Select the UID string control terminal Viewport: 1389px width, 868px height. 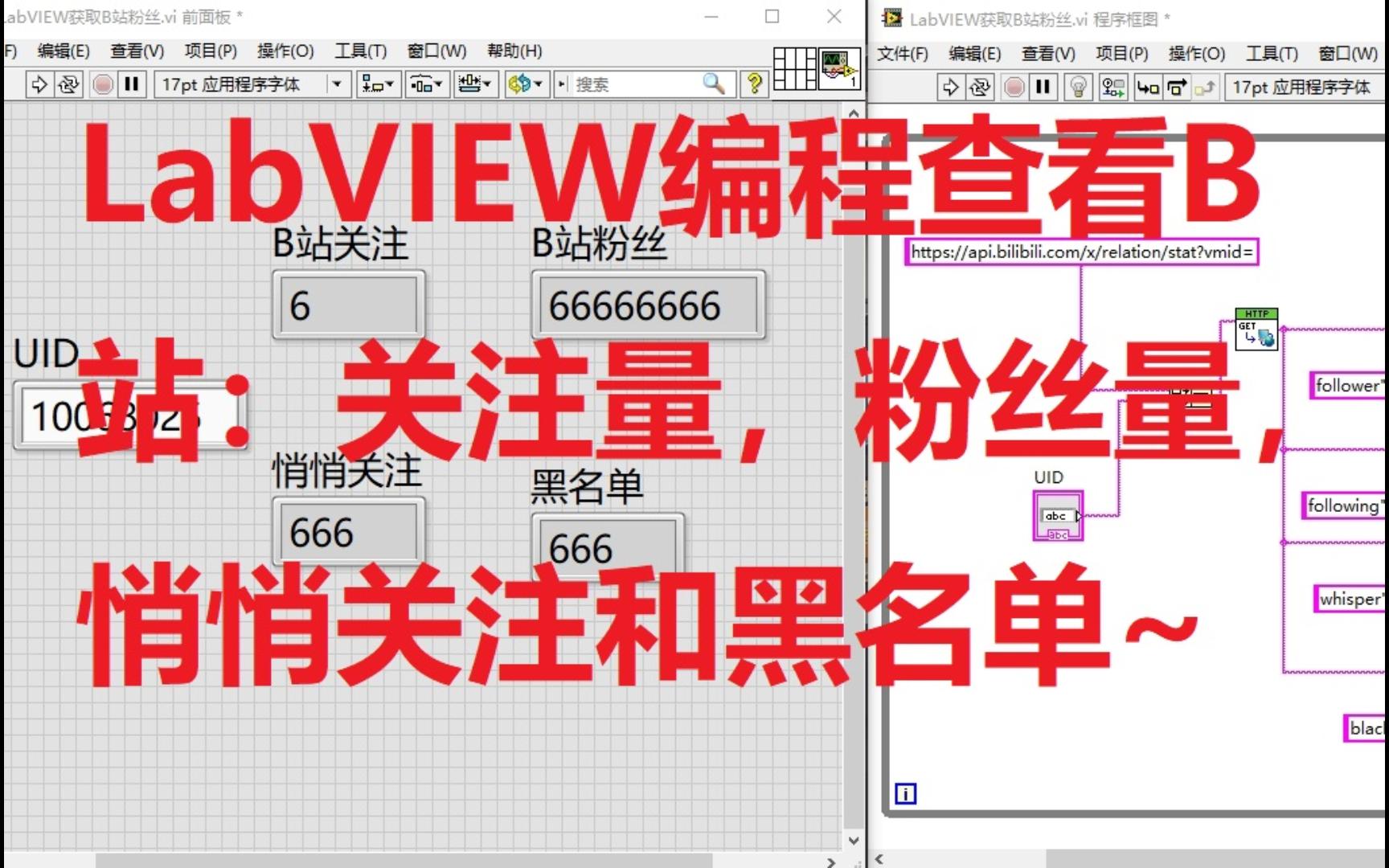pyautogui.click(x=1058, y=516)
